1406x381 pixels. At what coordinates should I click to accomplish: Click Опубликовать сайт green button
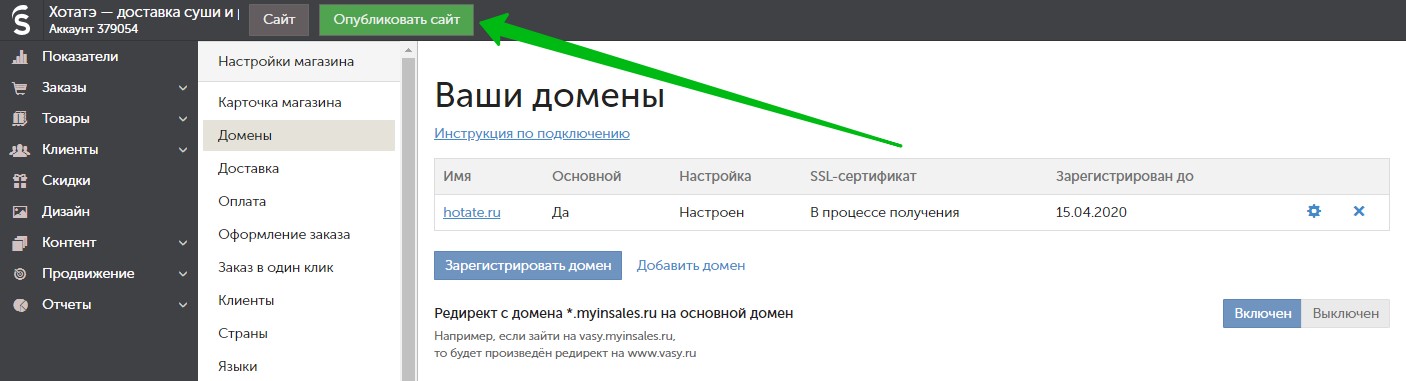coord(397,20)
